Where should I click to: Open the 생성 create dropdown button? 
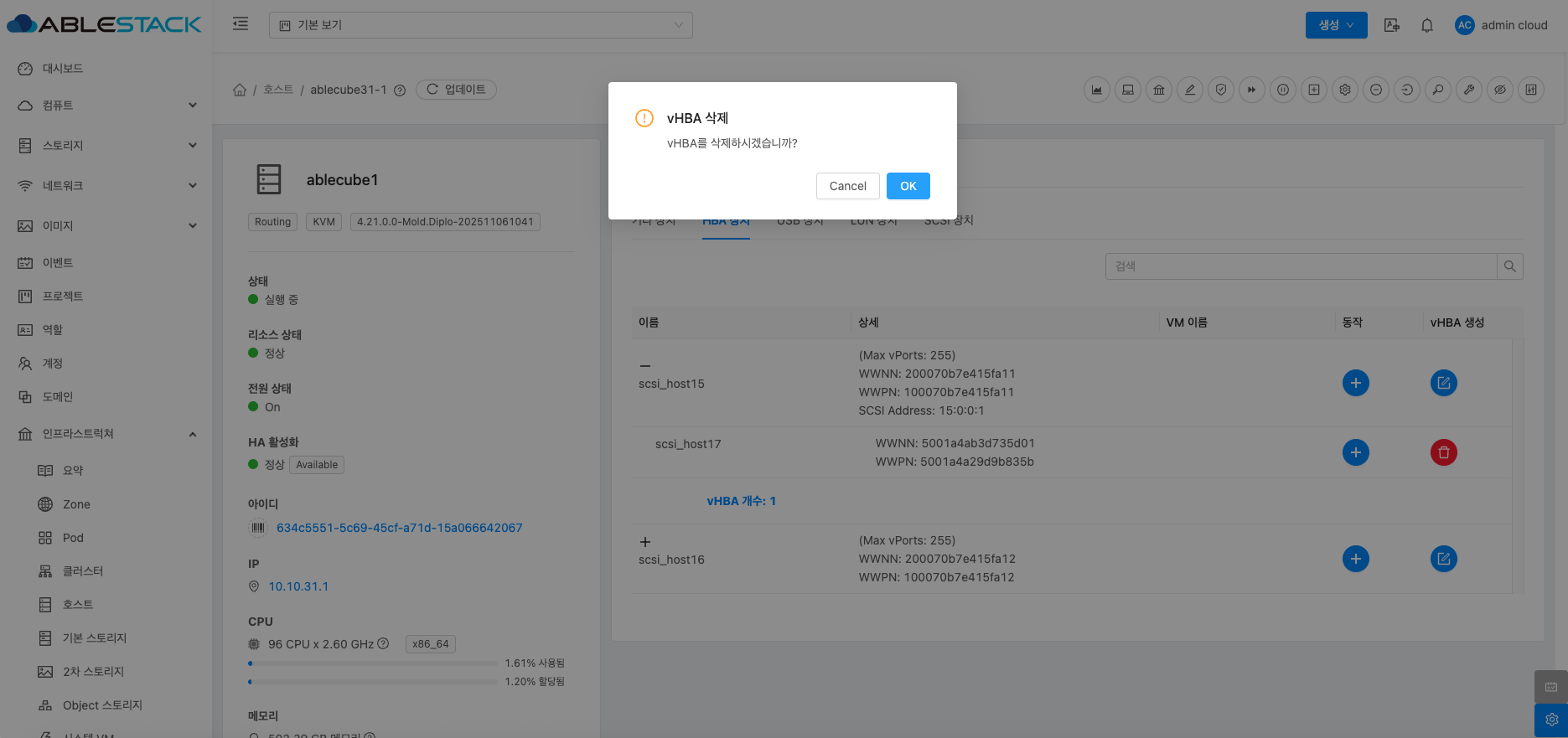point(1336,25)
